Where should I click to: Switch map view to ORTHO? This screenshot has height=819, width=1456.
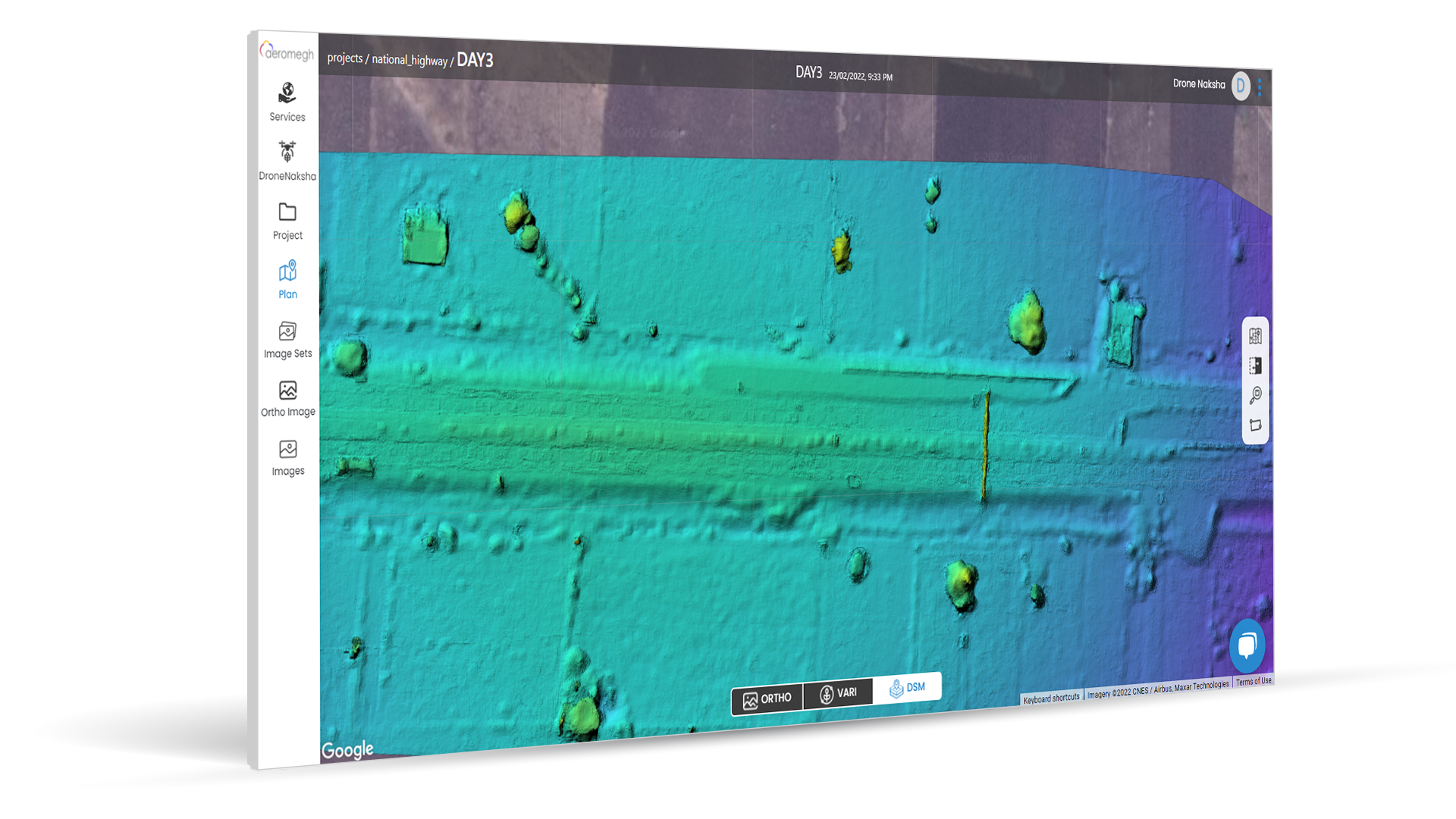coord(767,699)
